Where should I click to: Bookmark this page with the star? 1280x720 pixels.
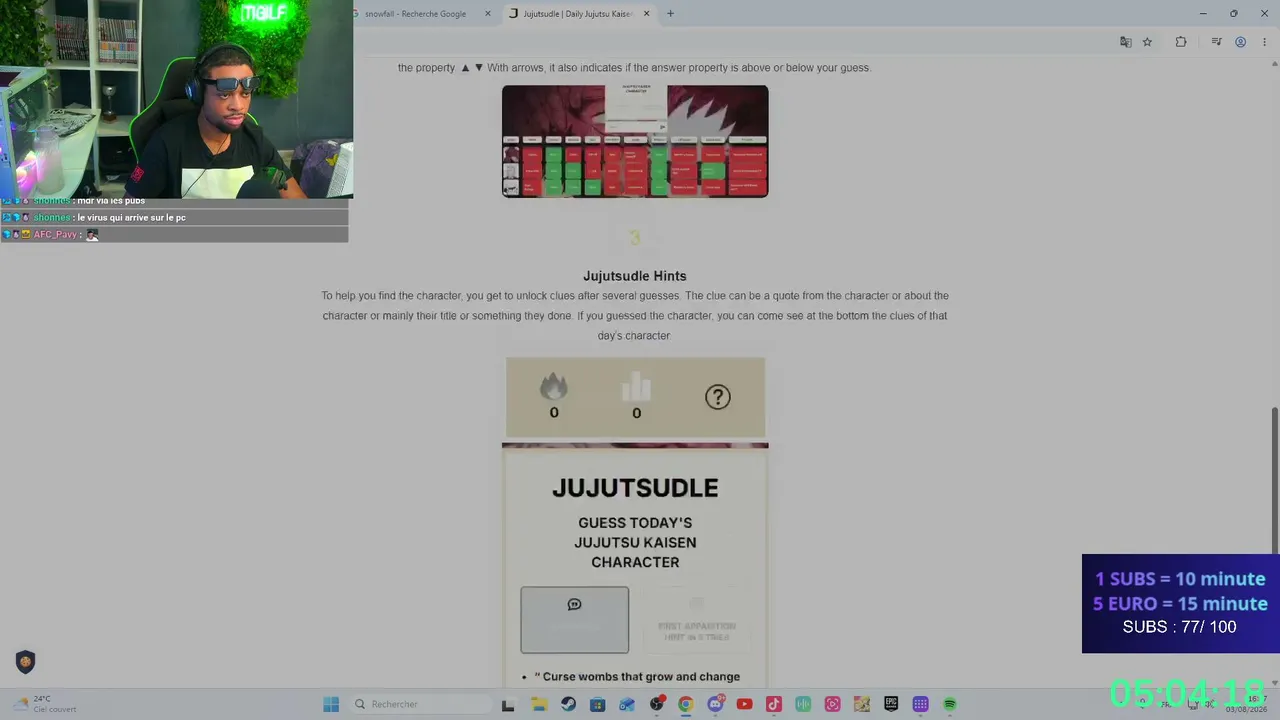coord(1147,42)
